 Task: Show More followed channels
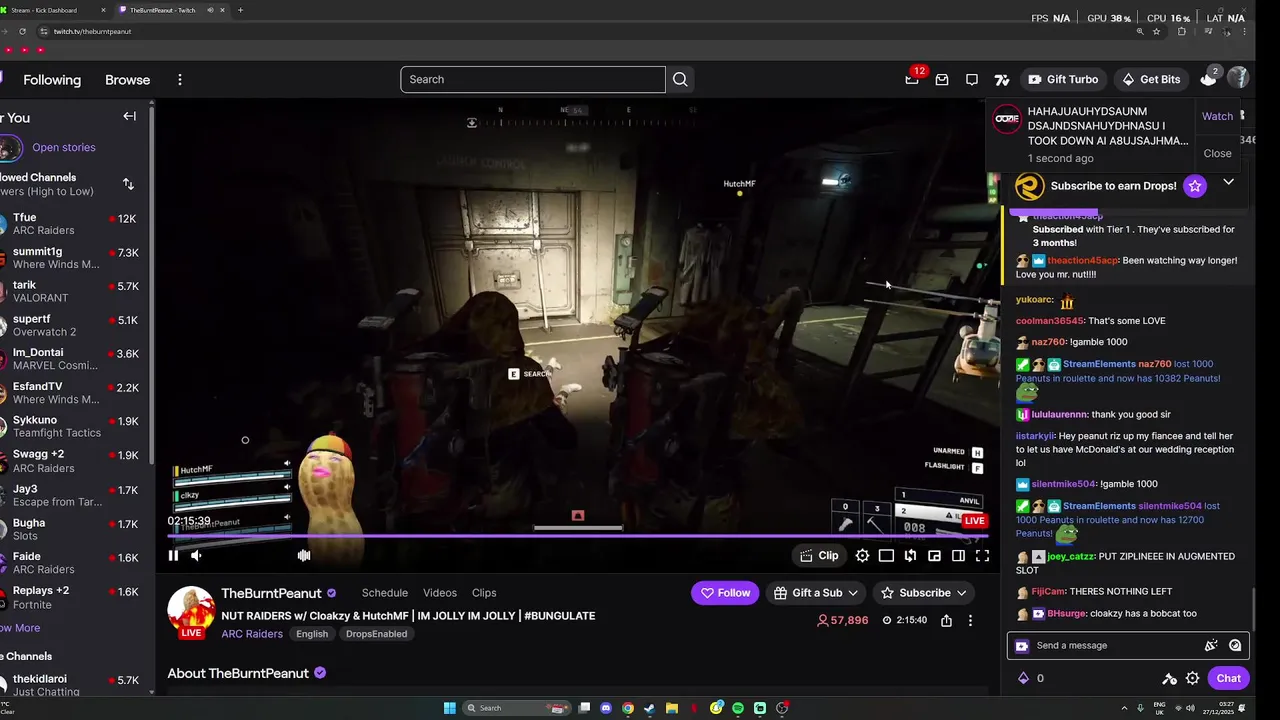[20, 628]
